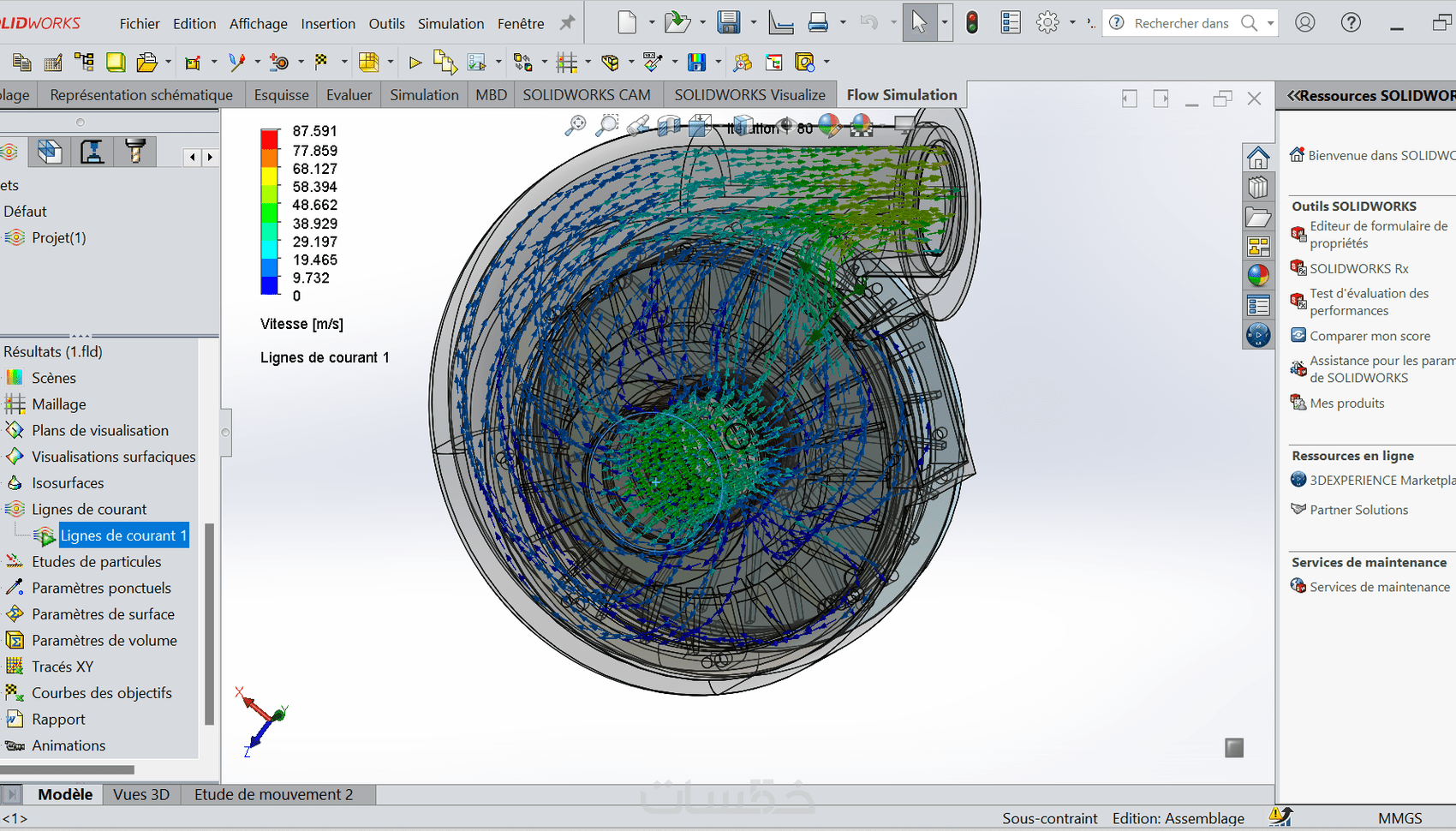Click the New document icon

627,23
